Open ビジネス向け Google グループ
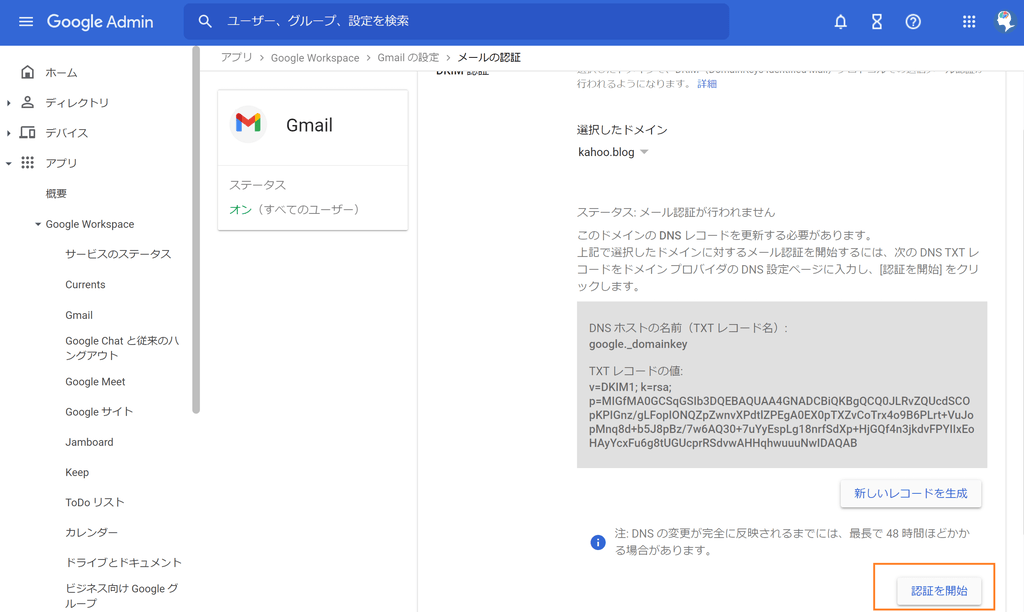 tap(121, 596)
